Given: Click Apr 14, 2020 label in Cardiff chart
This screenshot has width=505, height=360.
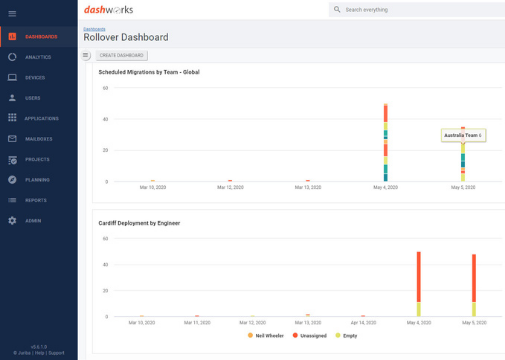Looking at the screenshot, I should coord(363,323).
